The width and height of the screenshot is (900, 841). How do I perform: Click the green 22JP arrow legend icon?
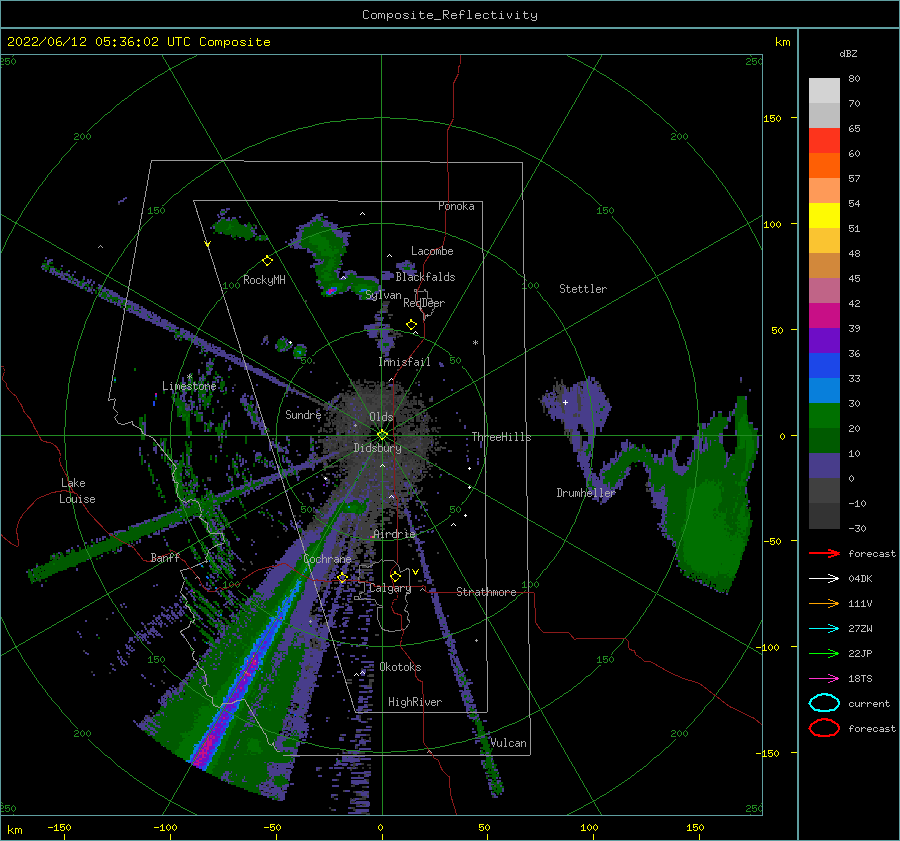point(824,653)
